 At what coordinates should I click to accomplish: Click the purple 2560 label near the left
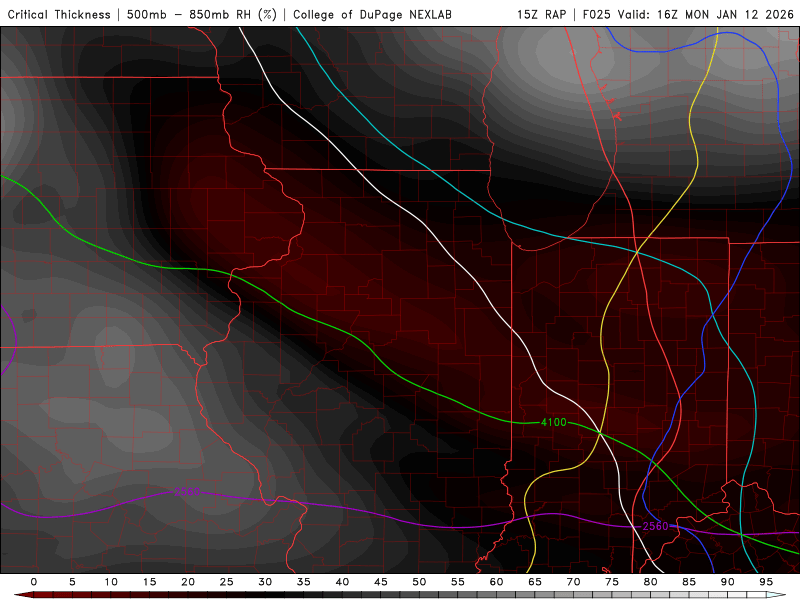click(187, 492)
